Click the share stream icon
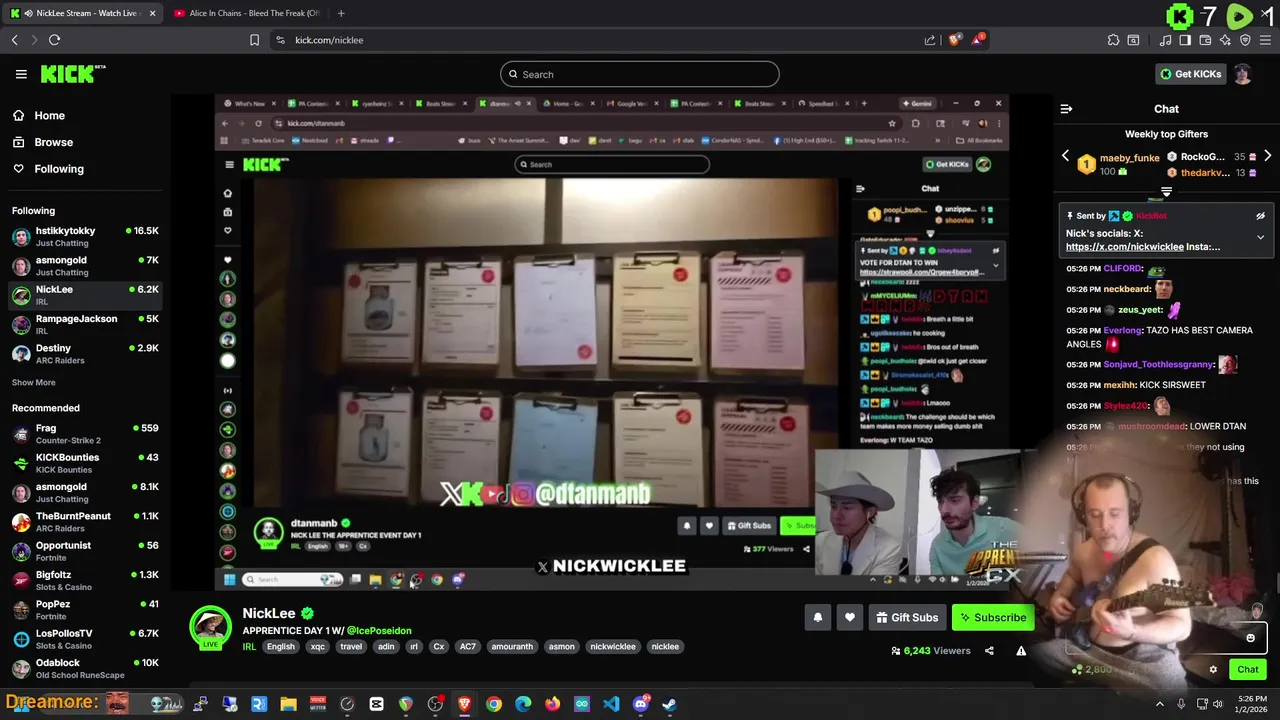Image resolution: width=1280 pixels, height=720 pixels. point(989,651)
